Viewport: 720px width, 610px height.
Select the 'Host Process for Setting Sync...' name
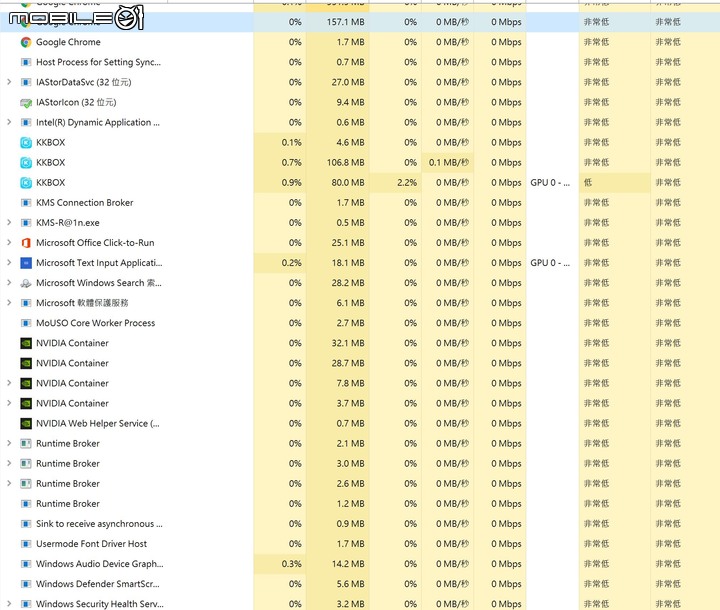click(x=98, y=62)
